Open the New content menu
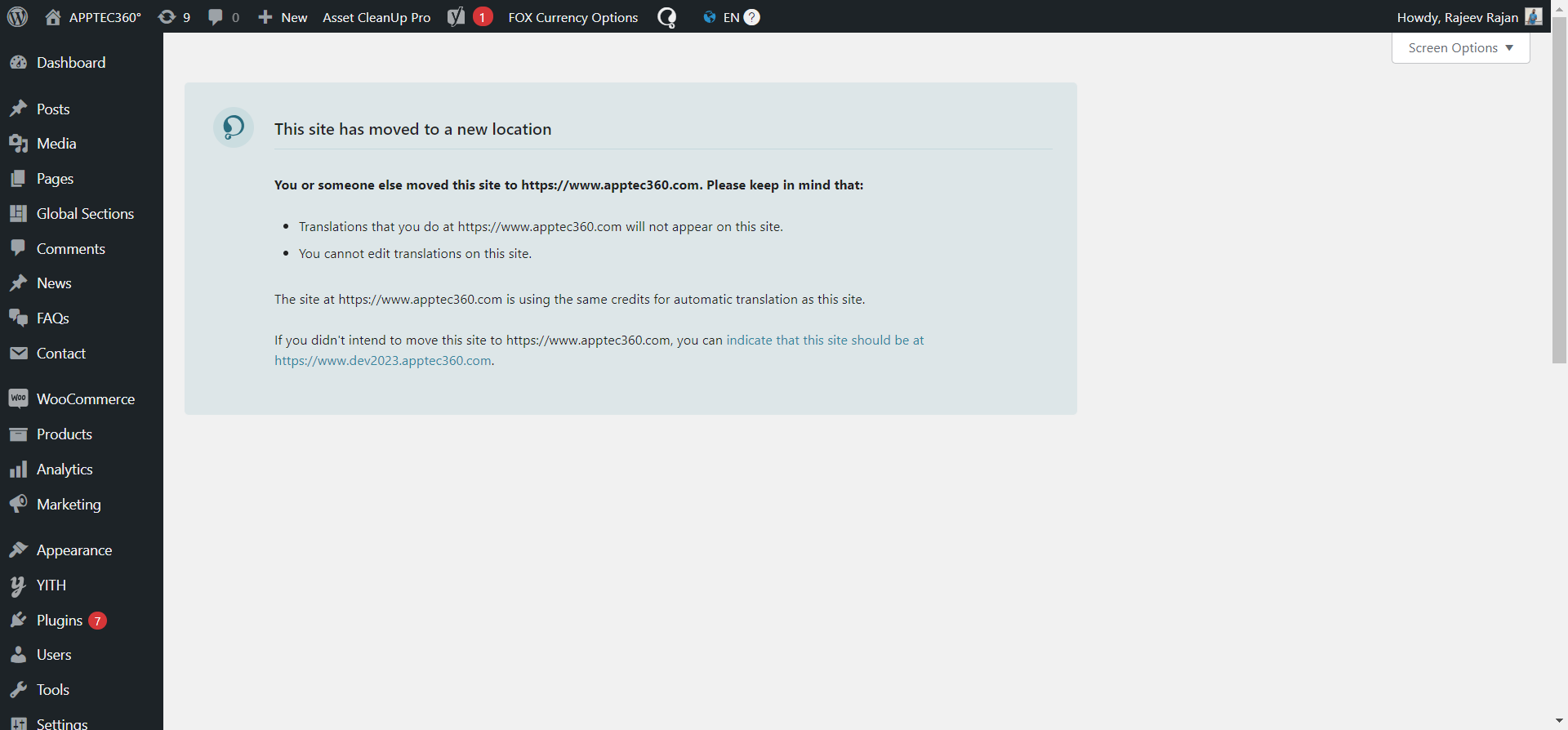1568x730 pixels. (x=283, y=17)
